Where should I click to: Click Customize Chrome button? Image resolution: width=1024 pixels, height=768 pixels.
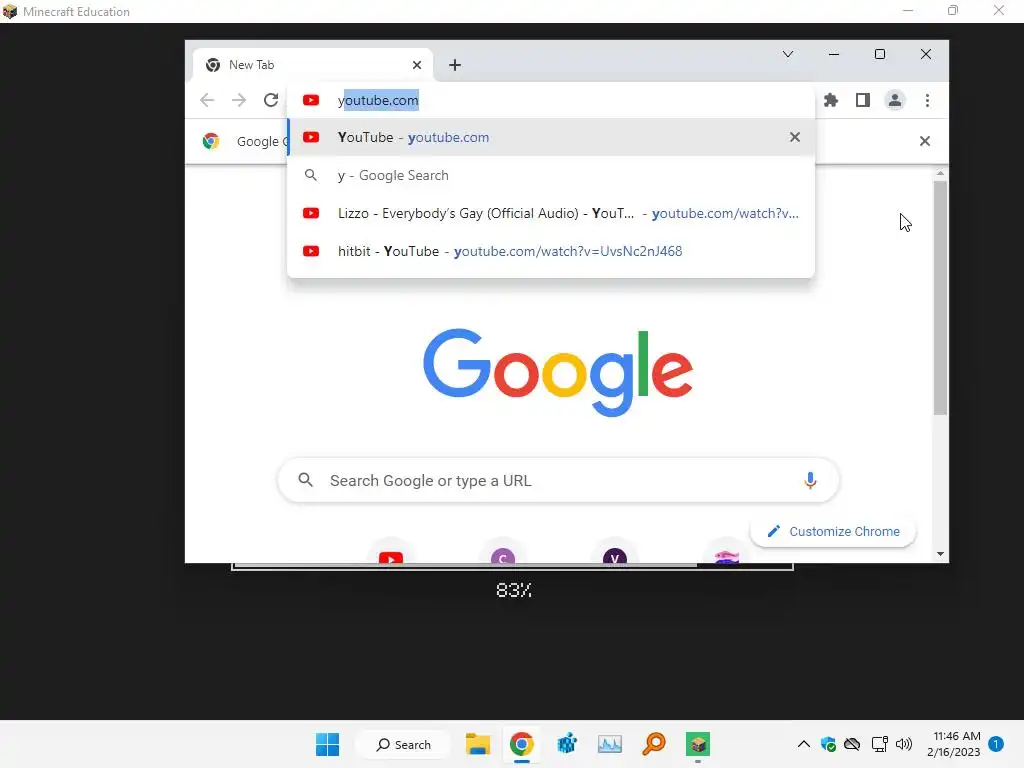833,532
